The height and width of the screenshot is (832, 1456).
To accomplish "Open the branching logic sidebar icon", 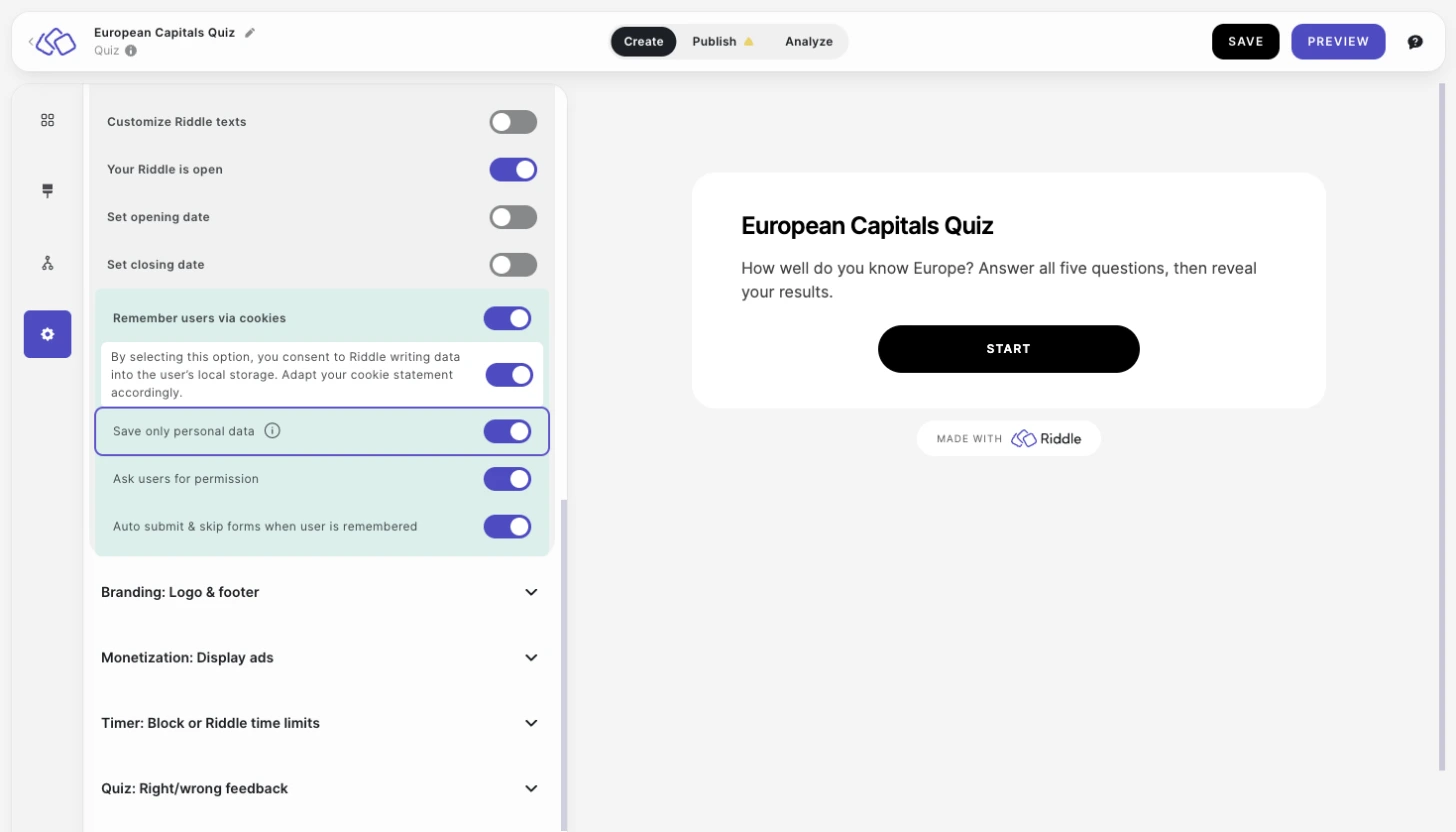I will click(x=47, y=263).
